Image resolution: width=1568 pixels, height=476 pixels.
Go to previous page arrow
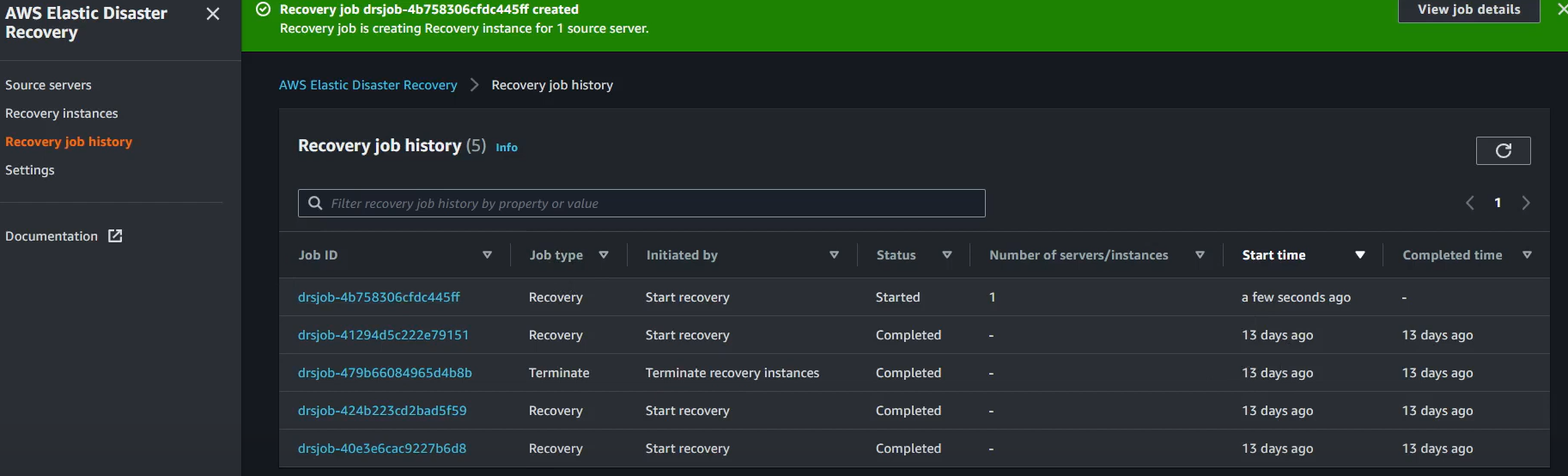pos(1469,203)
